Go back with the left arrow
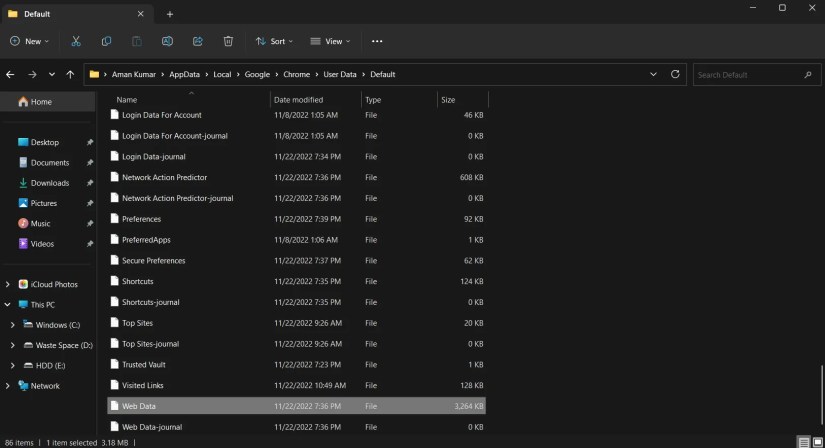This screenshot has height=448, width=825. (10, 75)
